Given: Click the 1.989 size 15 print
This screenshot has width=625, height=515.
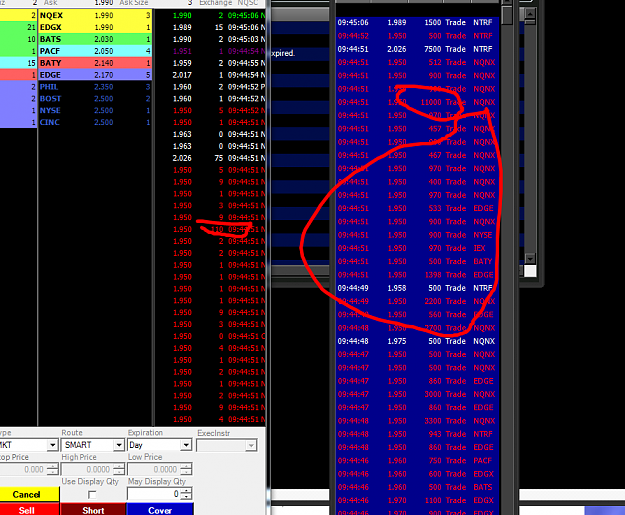Looking at the screenshot, I should tap(210, 27).
